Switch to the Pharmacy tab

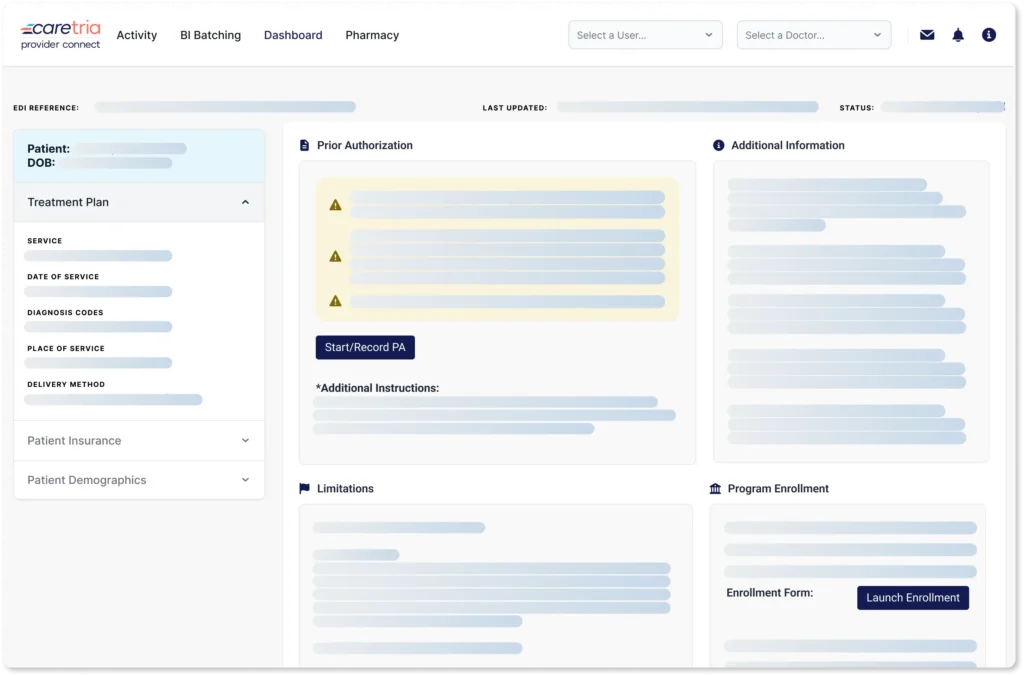(372, 35)
